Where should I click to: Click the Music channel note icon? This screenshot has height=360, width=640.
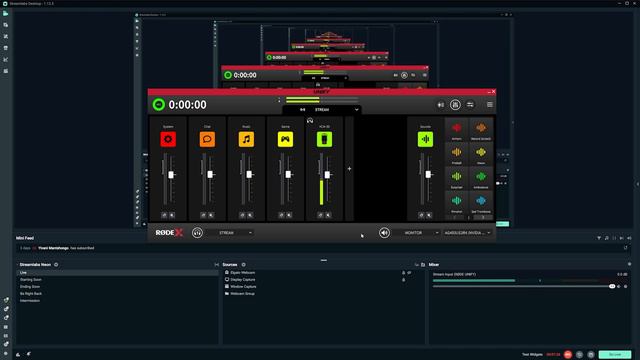pyautogui.click(x=246, y=139)
